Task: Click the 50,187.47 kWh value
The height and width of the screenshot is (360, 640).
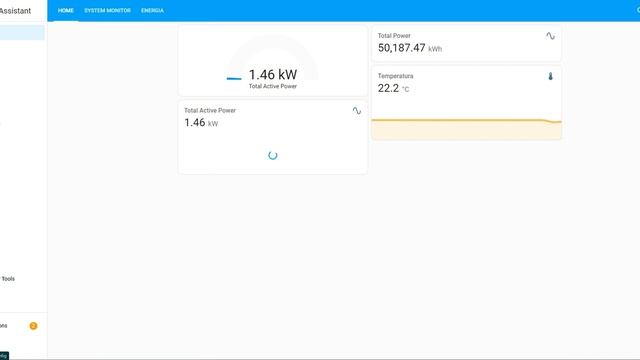Action: coord(409,48)
